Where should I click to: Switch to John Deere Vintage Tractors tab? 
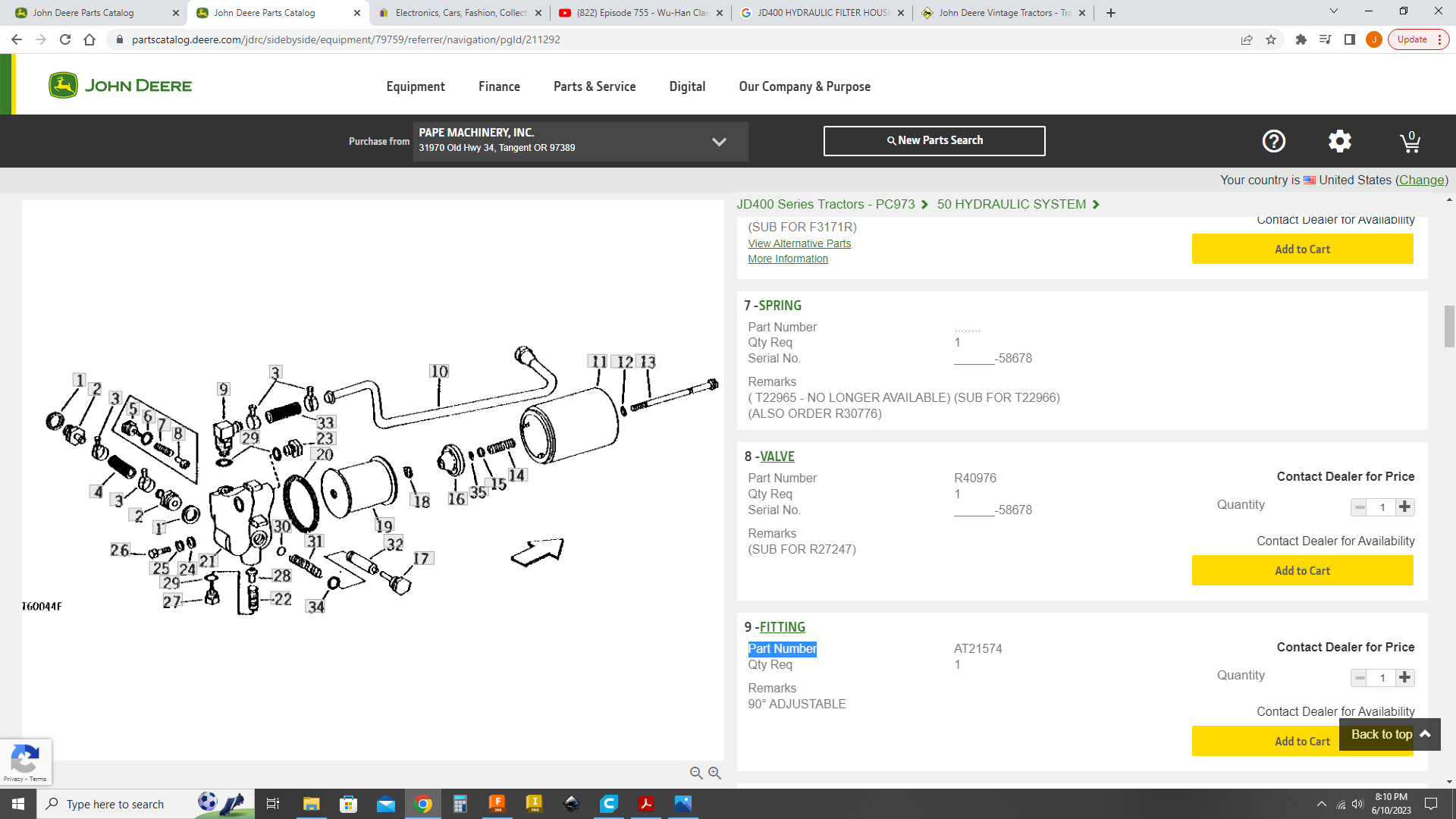pyautogui.click(x=1003, y=13)
